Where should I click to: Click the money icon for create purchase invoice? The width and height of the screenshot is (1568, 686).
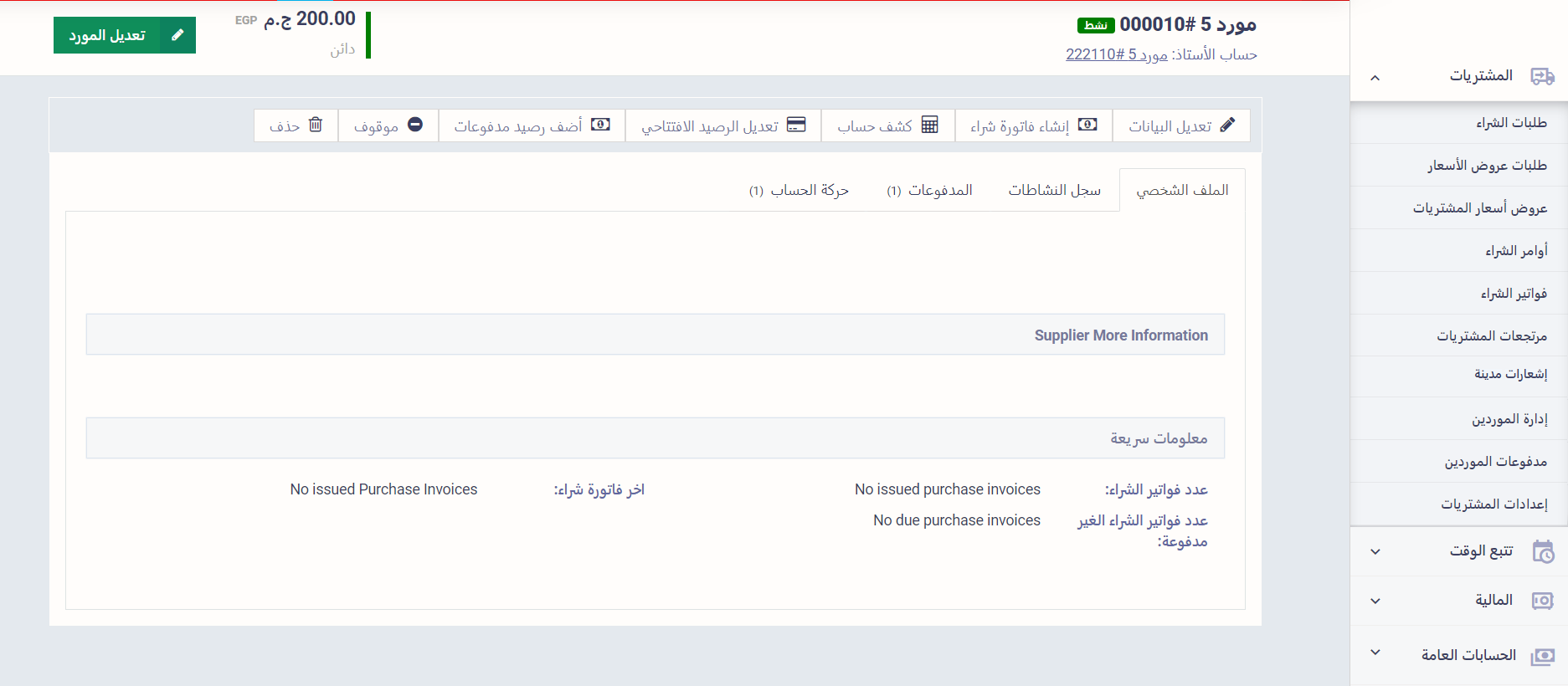click(1087, 125)
